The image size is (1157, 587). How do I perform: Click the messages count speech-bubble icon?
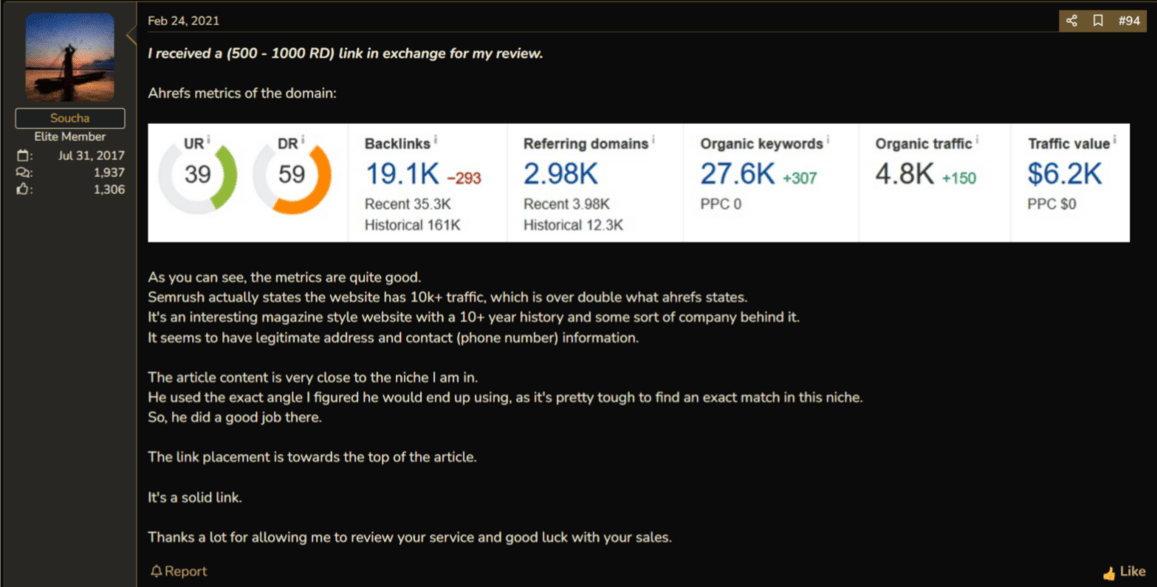pos(24,173)
